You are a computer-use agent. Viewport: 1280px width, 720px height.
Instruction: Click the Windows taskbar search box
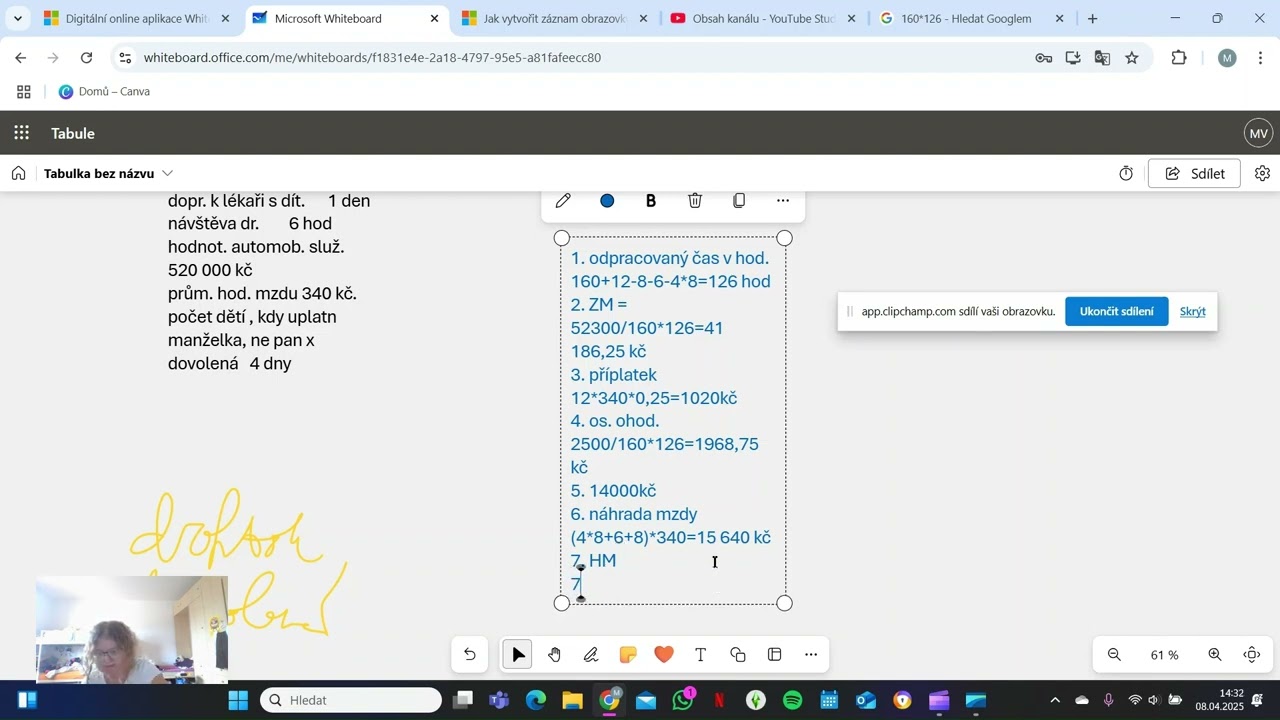coord(351,700)
